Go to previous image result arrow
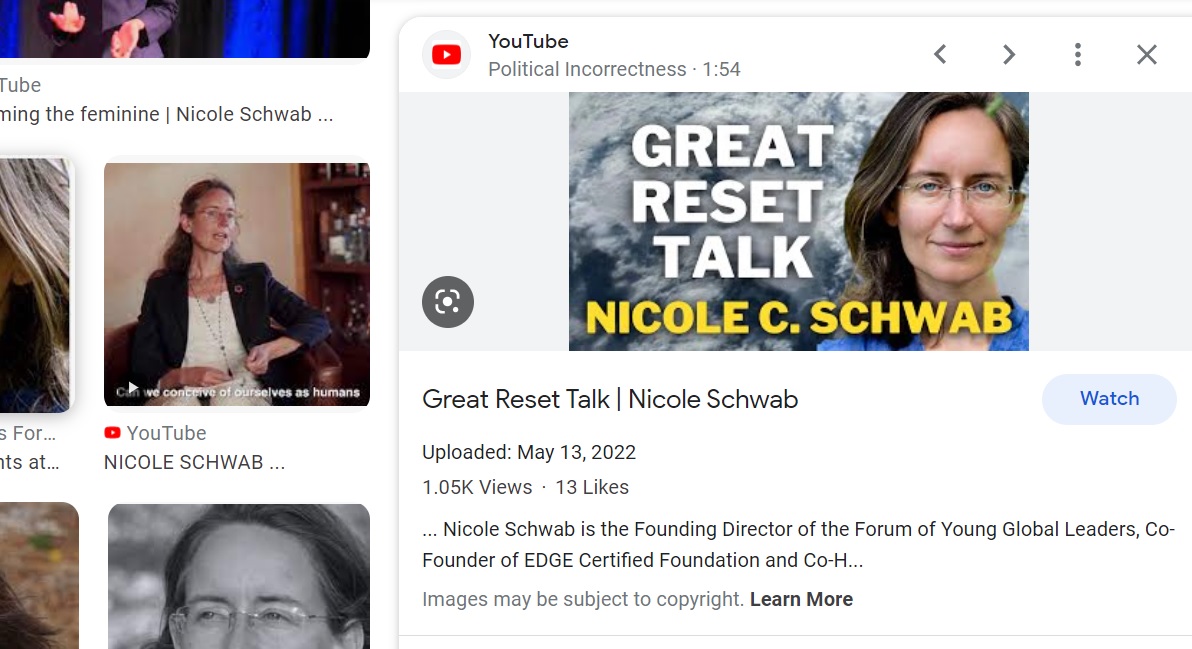The width and height of the screenshot is (1192, 649). click(940, 55)
